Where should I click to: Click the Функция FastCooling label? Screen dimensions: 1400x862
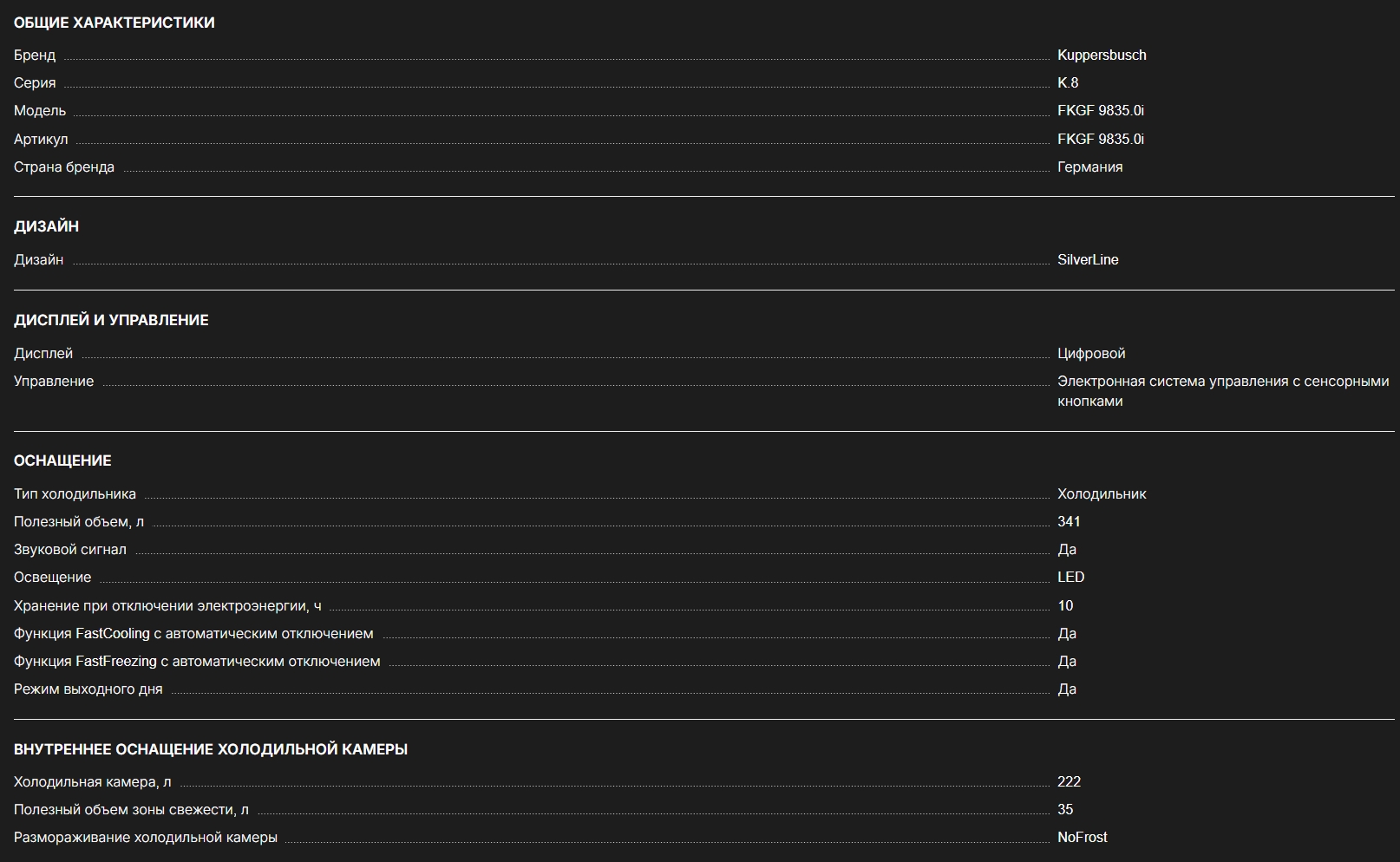tap(193, 634)
